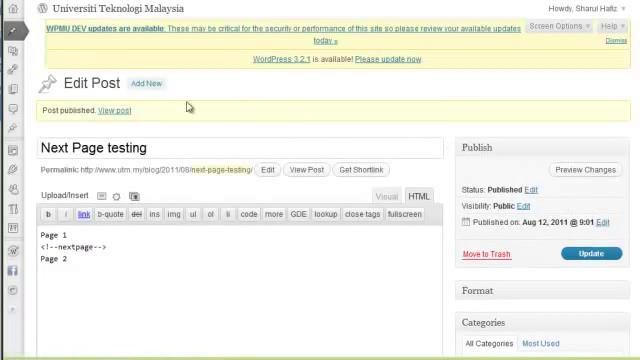Click the del quicktag button
The image size is (640, 360).
137,214
